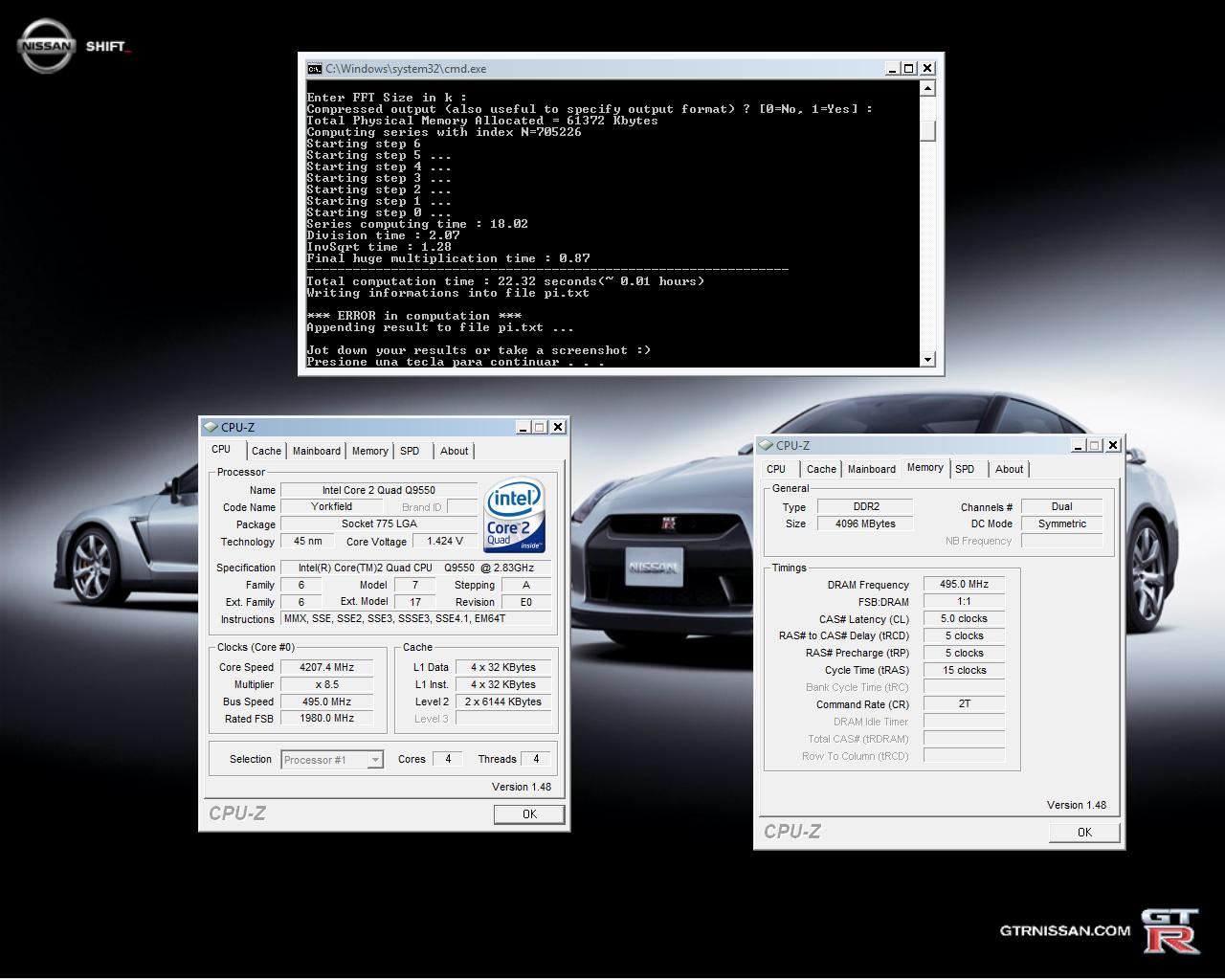
Task: Minimize the right CPU-Z Memory window
Action: pos(1079,445)
